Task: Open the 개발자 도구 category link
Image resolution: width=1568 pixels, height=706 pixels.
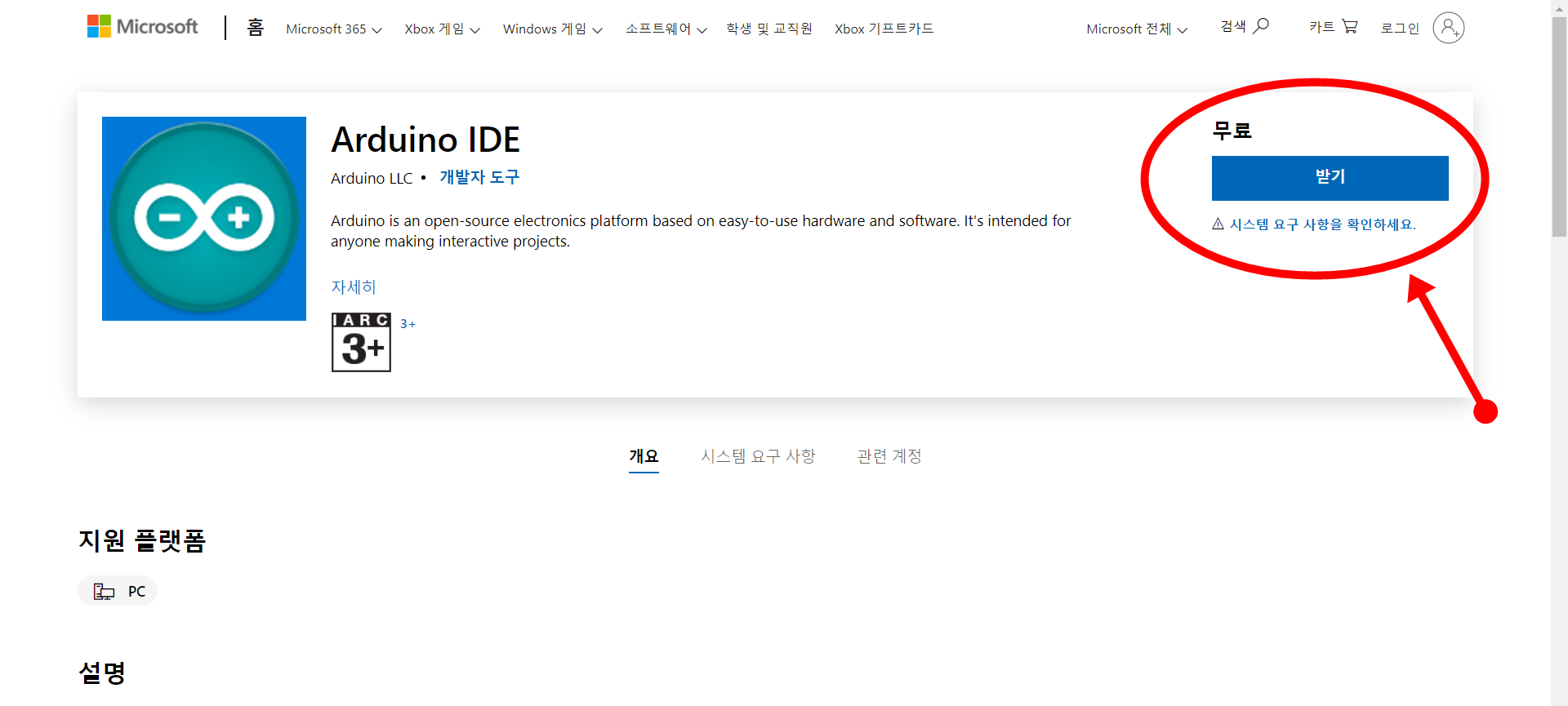Action: pyautogui.click(x=479, y=177)
